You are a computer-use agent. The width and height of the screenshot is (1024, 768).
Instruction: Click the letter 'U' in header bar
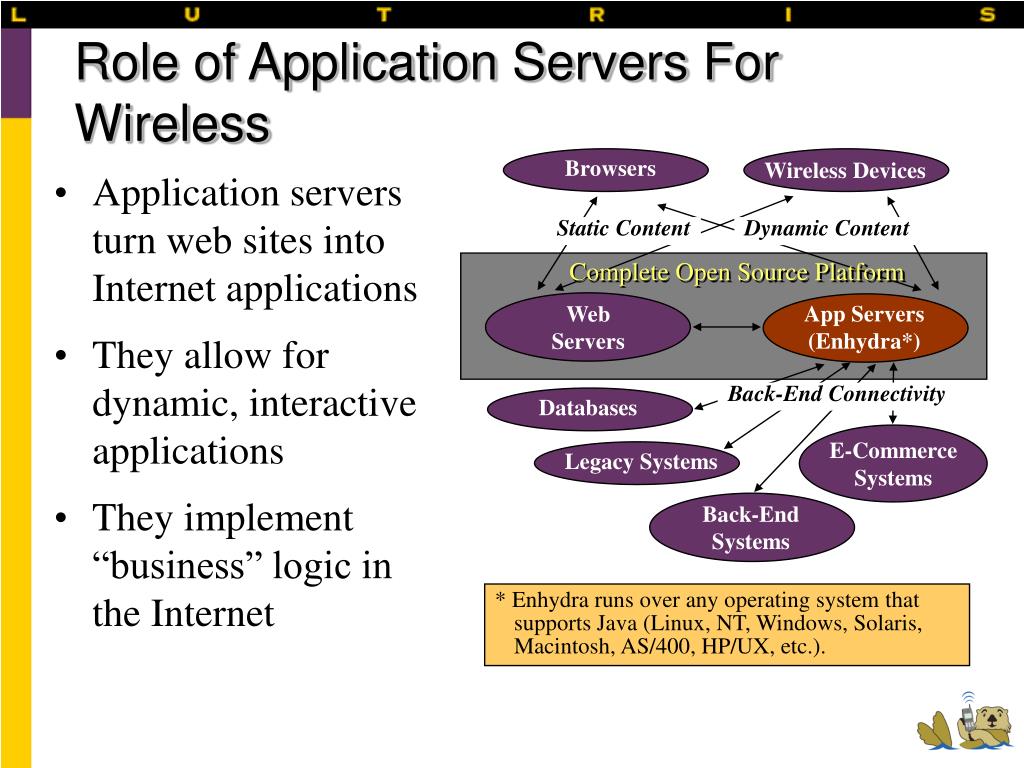pos(192,14)
